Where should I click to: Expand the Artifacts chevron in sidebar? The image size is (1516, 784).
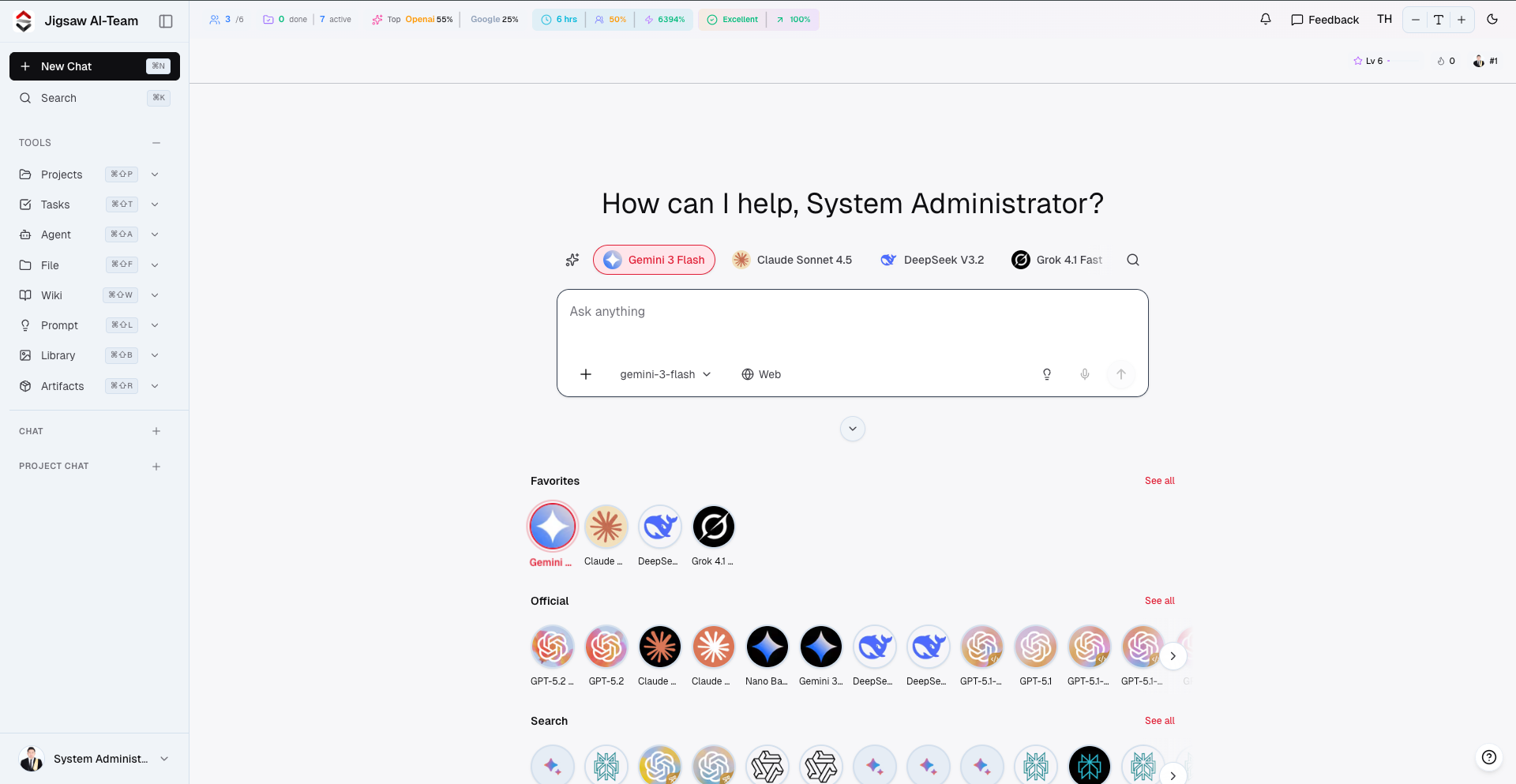[x=155, y=386]
